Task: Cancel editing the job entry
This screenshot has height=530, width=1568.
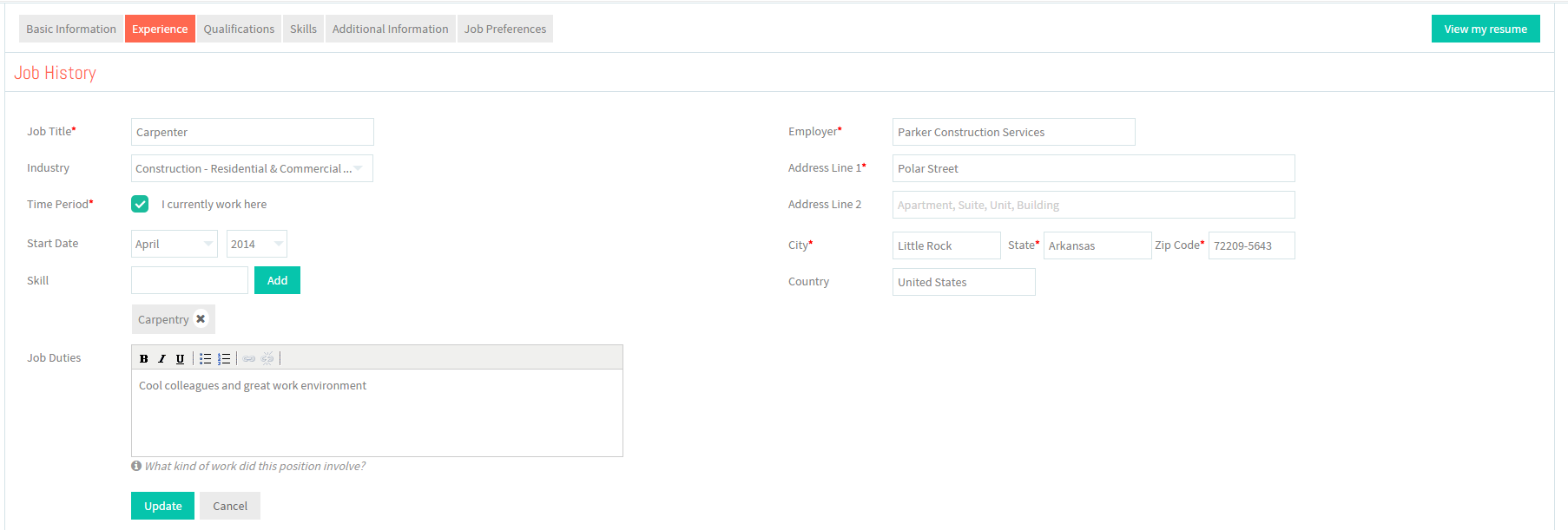Action: [230, 506]
